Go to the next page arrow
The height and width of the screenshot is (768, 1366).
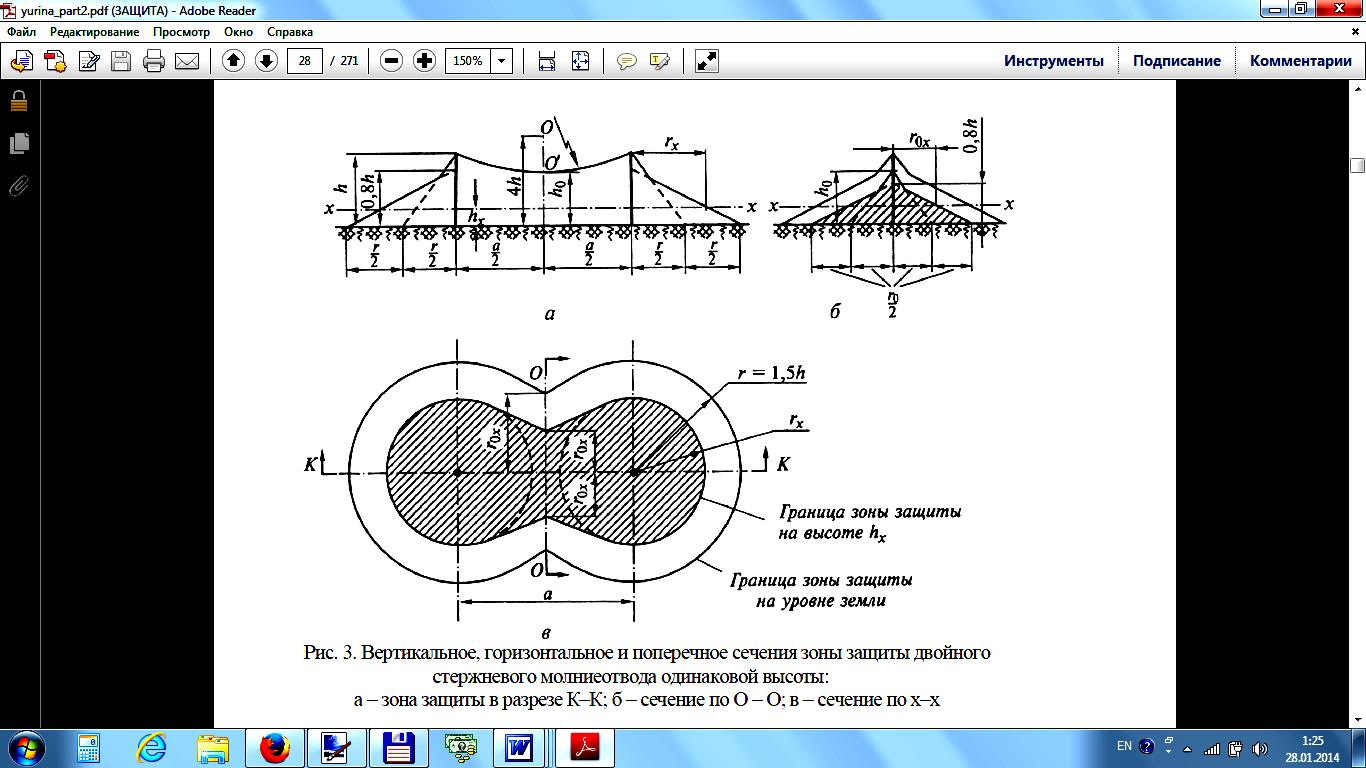(x=266, y=61)
